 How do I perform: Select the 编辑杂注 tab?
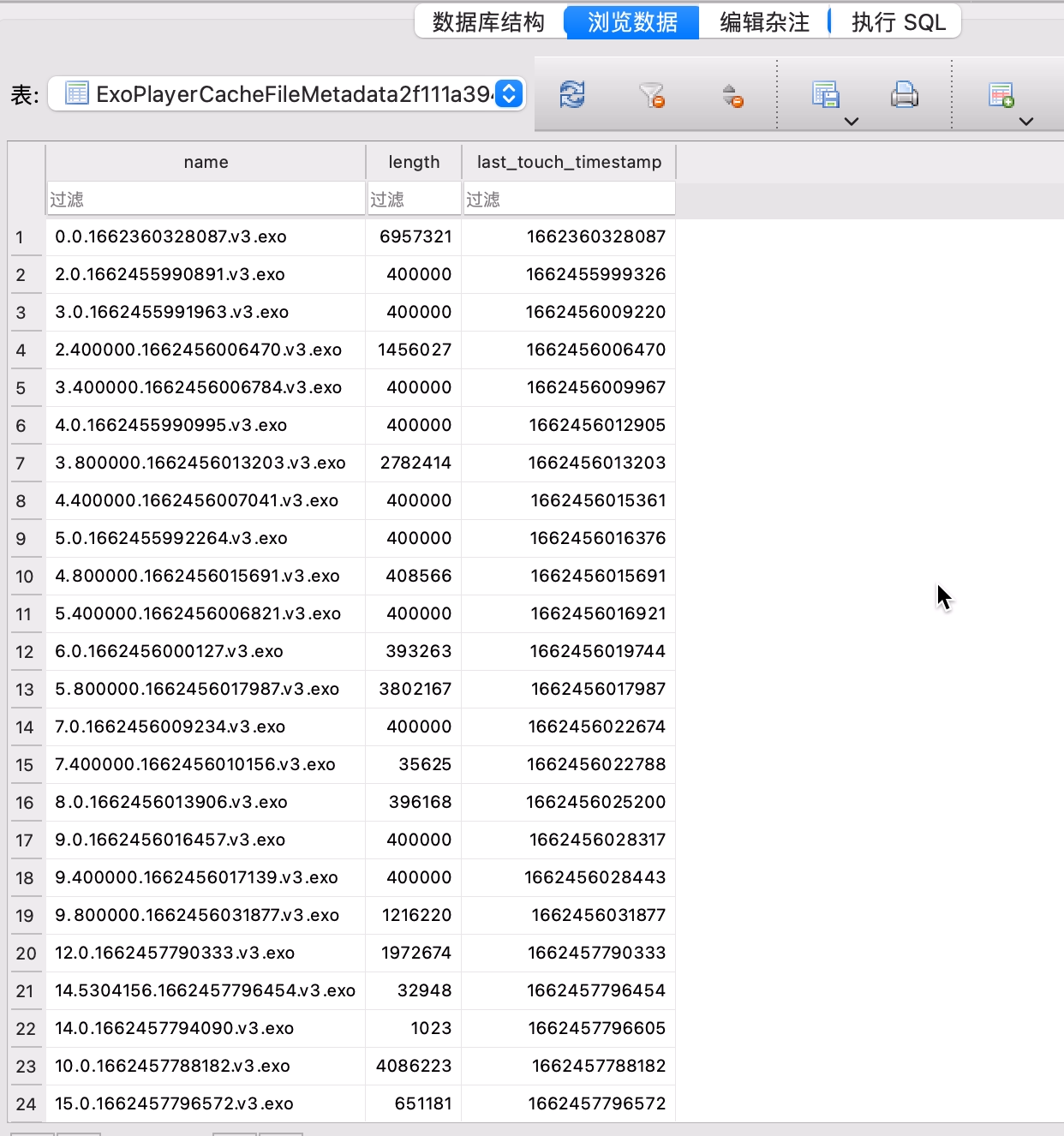pyautogui.click(x=764, y=22)
